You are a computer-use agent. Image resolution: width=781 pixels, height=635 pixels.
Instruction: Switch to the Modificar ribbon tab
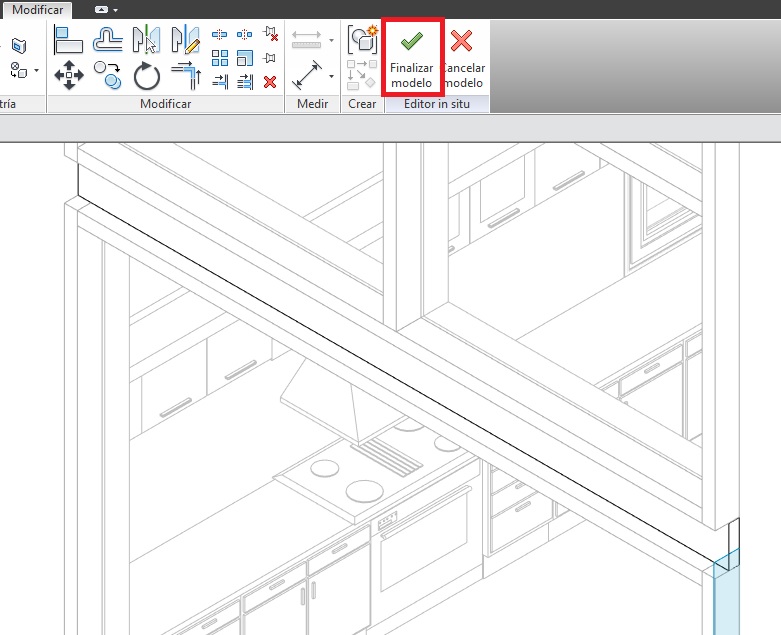[37, 9]
